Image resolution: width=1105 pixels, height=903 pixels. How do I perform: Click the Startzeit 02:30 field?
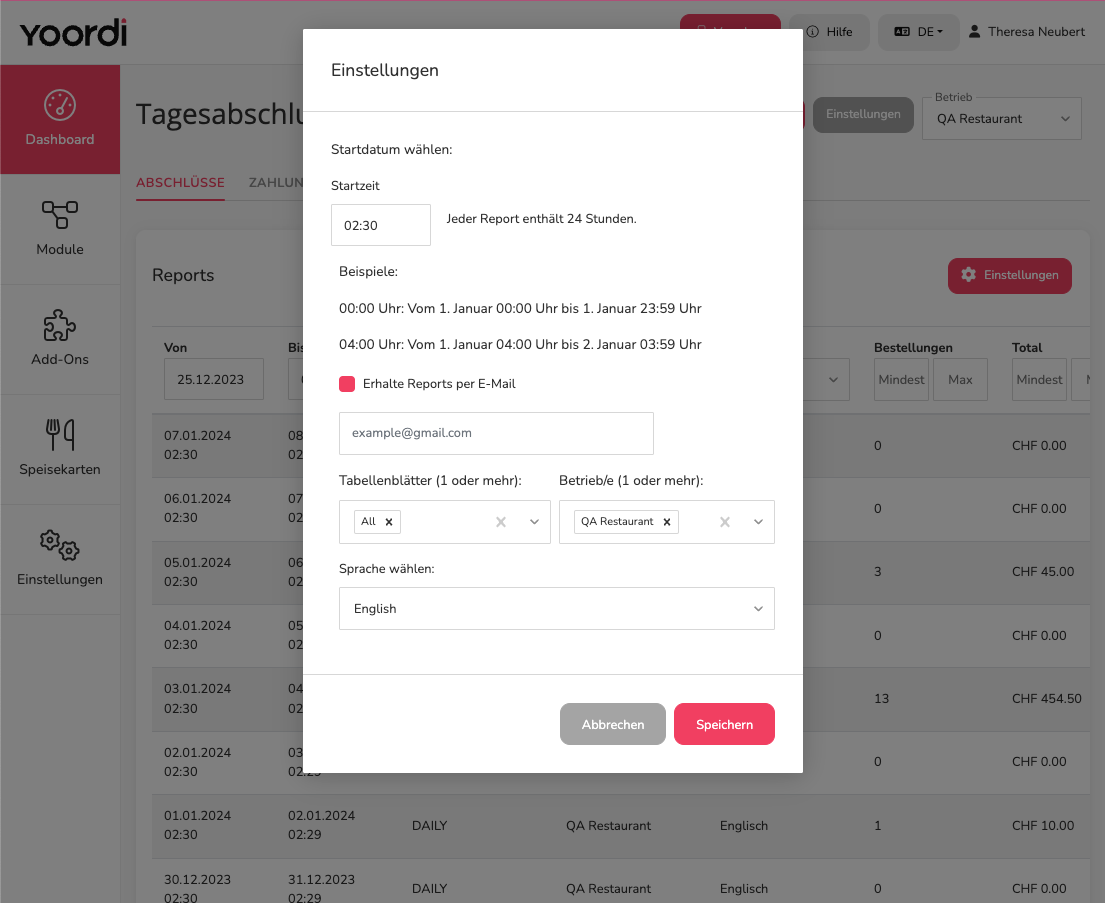click(381, 225)
